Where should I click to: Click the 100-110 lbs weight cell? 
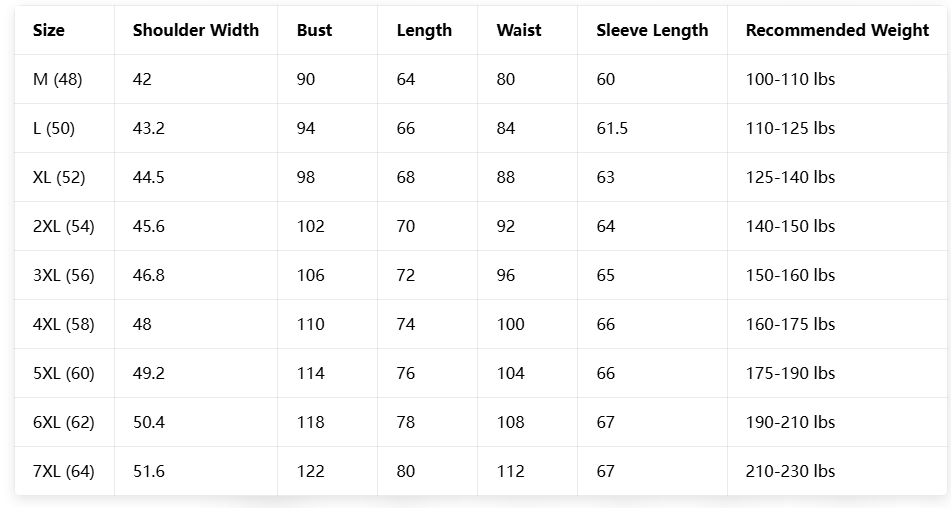point(790,79)
